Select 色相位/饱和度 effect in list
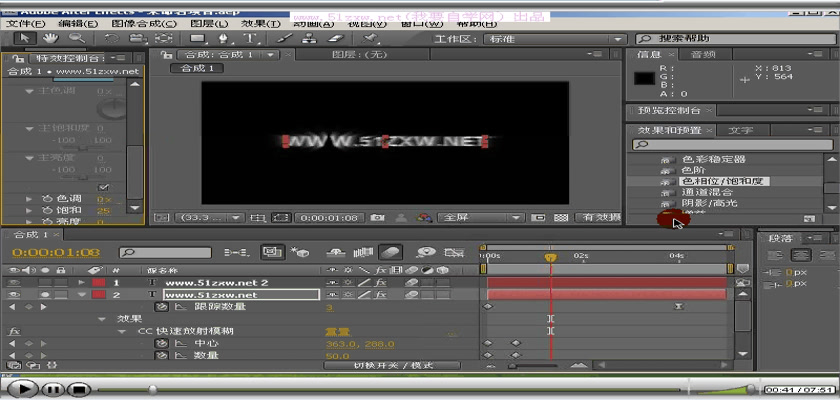 pyautogui.click(x=724, y=182)
